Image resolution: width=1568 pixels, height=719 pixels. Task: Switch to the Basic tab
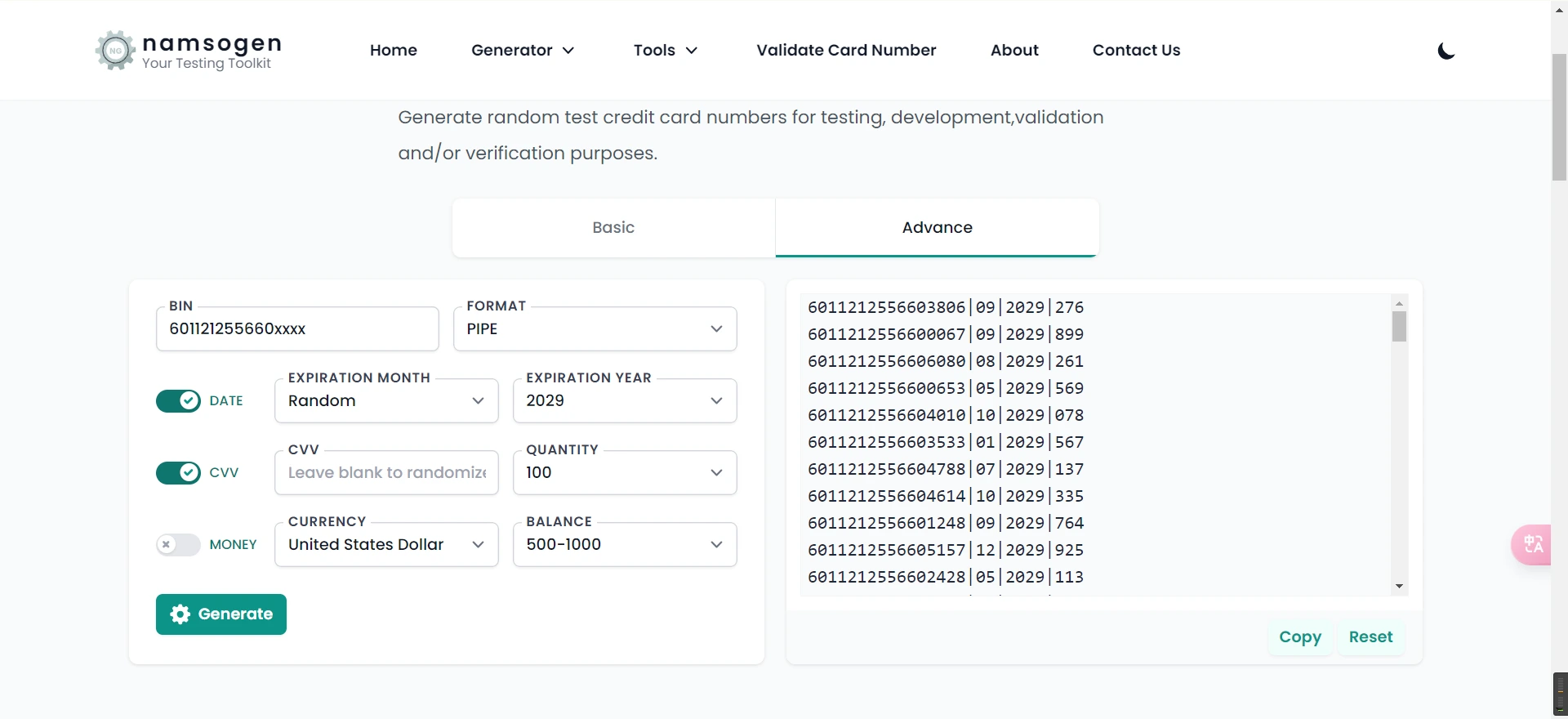(x=613, y=228)
